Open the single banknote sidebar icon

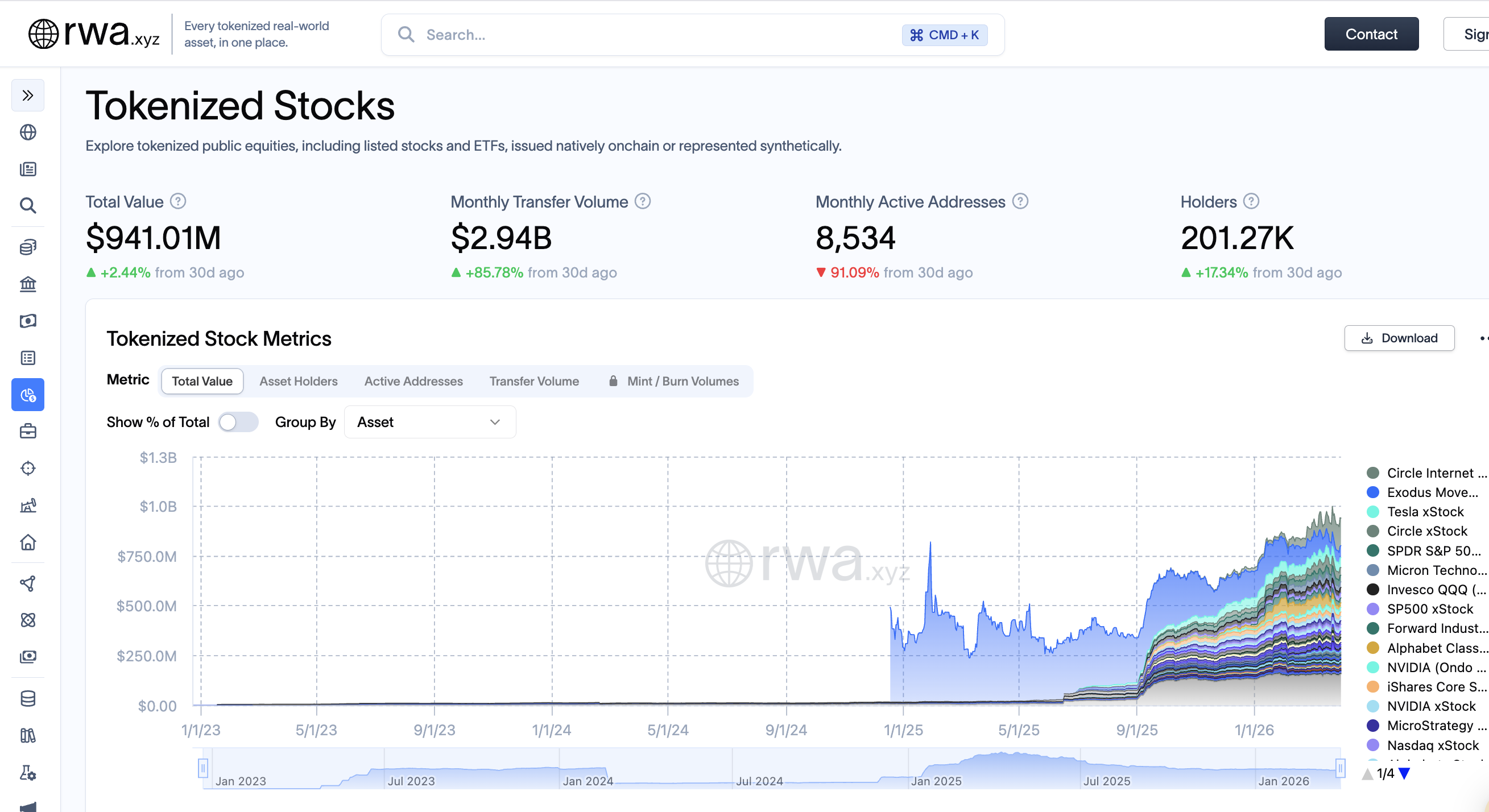[x=28, y=321]
